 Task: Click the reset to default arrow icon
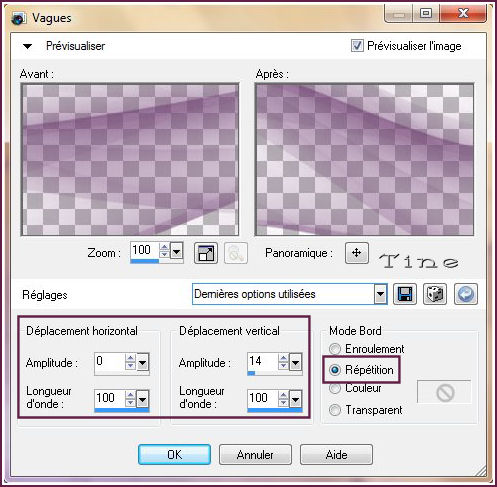click(466, 294)
